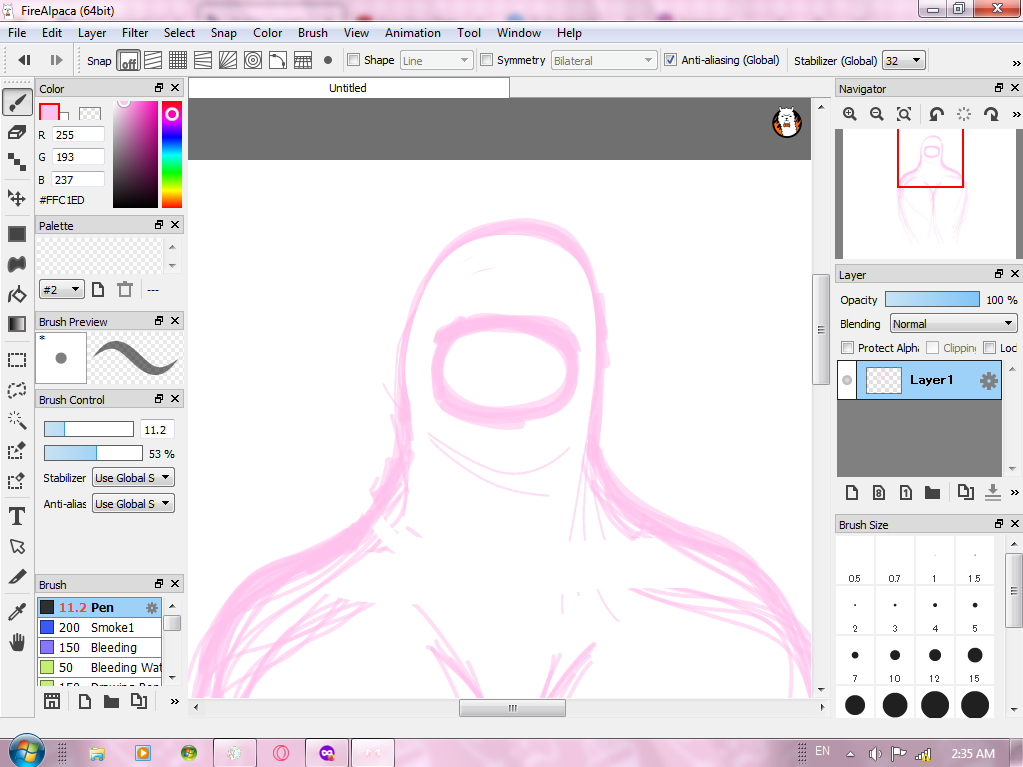Add a layer folder in Layer panel

(932, 492)
